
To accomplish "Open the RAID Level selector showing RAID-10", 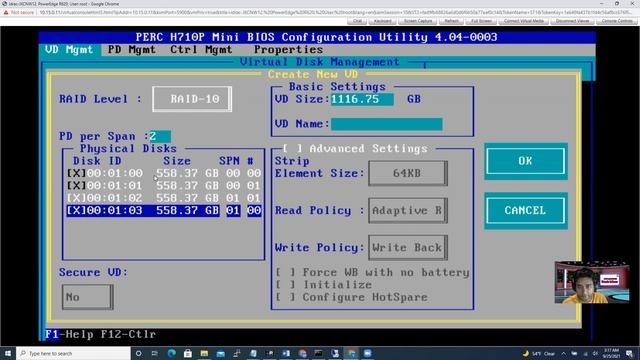I will (192, 99).
